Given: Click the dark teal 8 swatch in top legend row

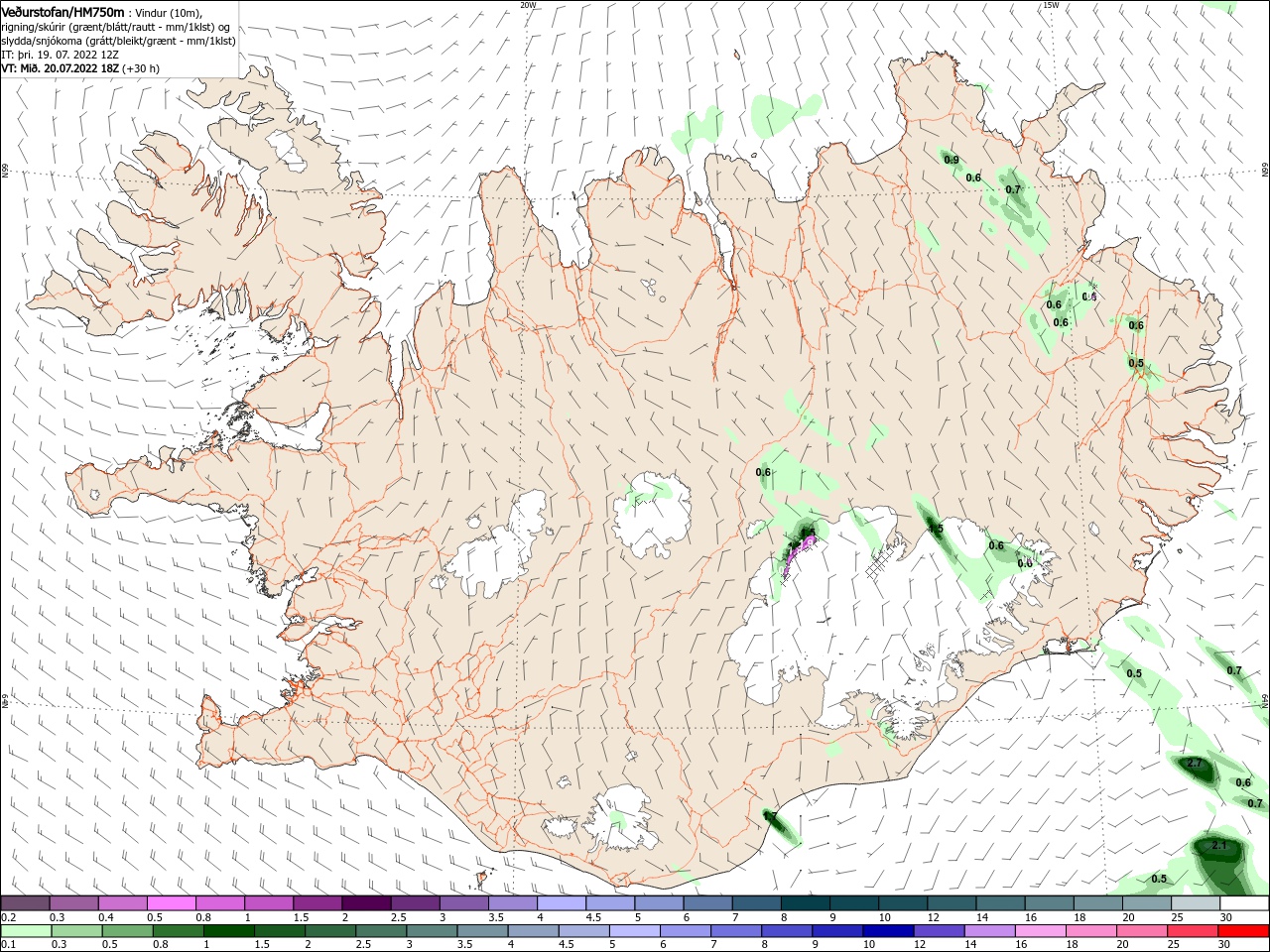Looking at the screenshot, I should (805, 903).
